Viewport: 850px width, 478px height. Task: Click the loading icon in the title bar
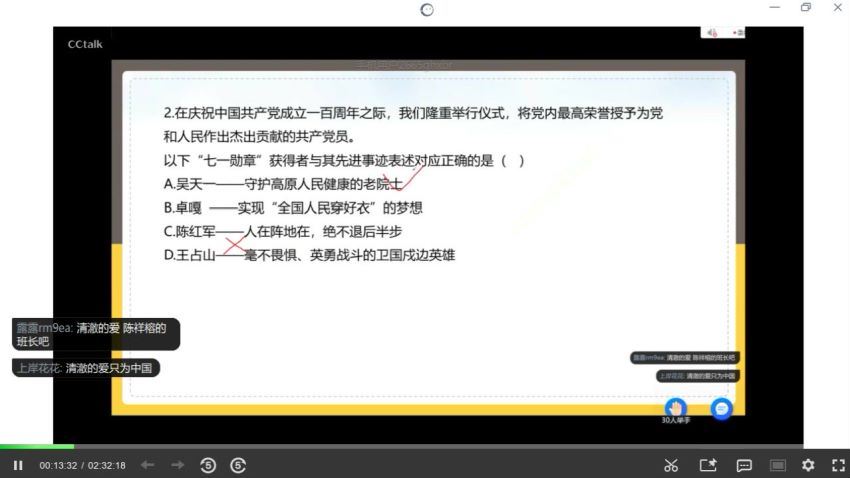[x=427, y=9]
